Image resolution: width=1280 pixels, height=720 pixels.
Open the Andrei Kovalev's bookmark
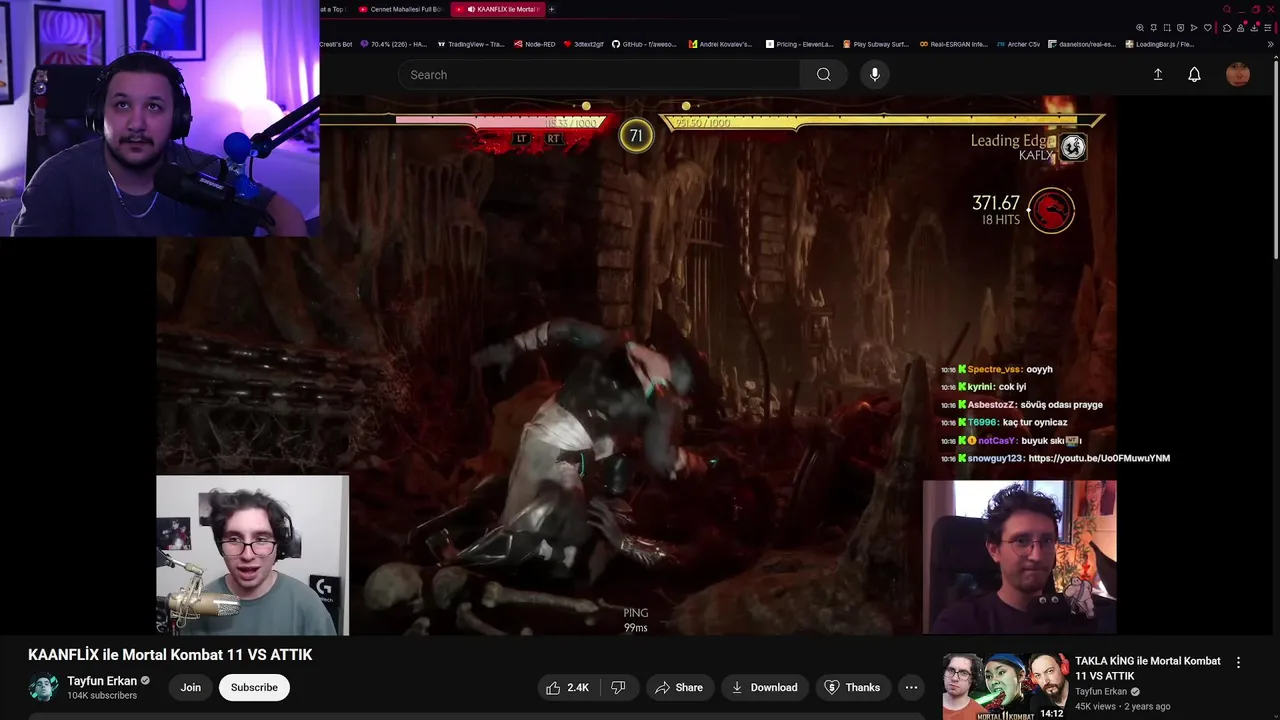720,44
